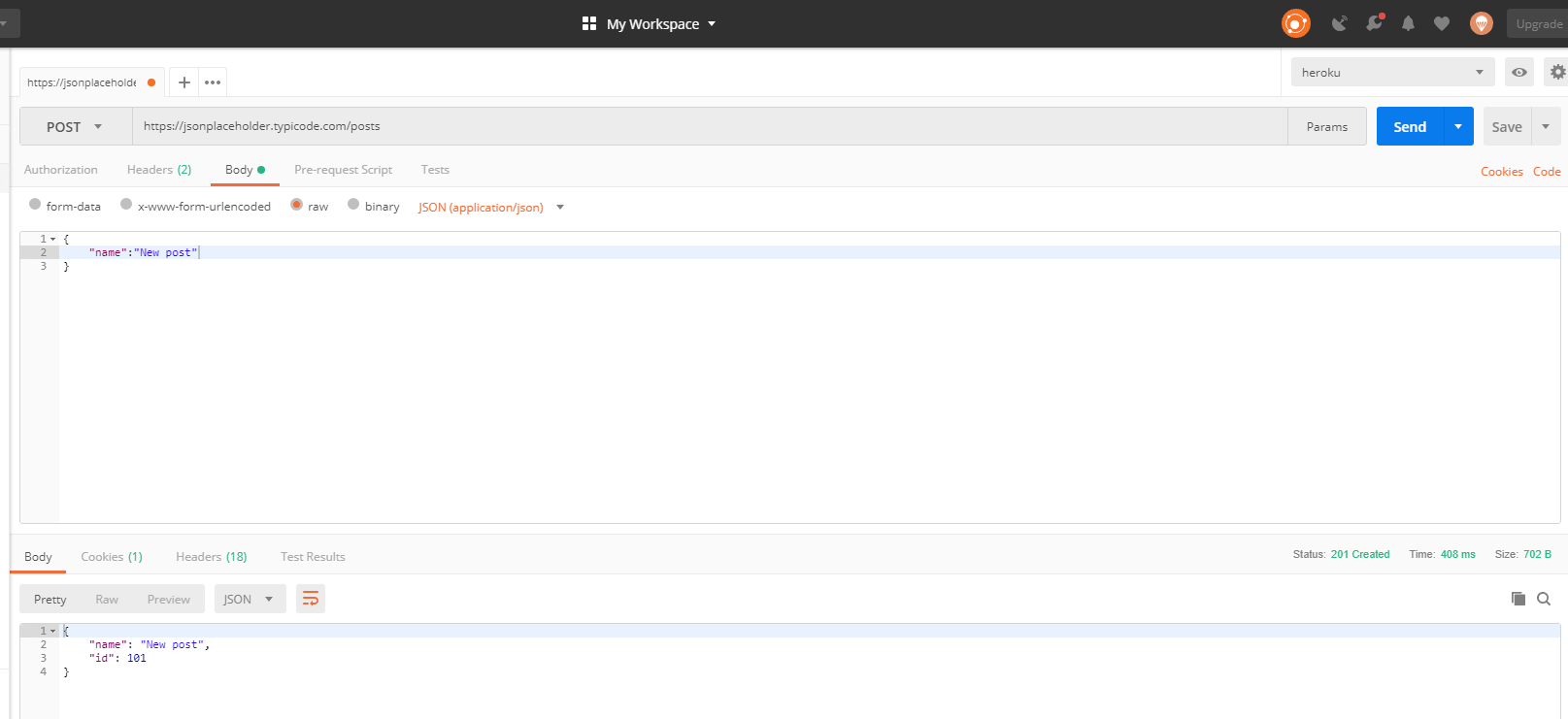This screenshot has height=719, width=1568.
Task: Open the wrench settings icon in header
Action: point(1374,23)
